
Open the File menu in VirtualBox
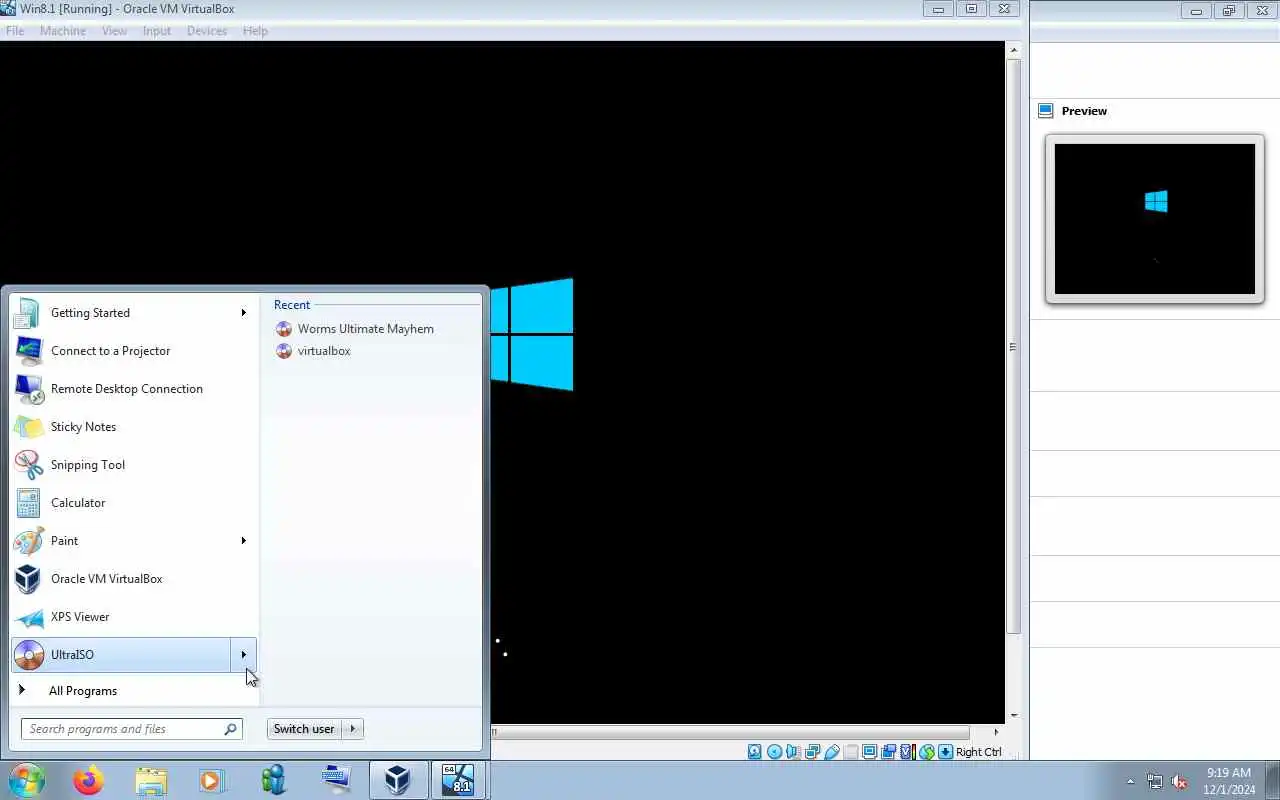(x=15, y=31)
